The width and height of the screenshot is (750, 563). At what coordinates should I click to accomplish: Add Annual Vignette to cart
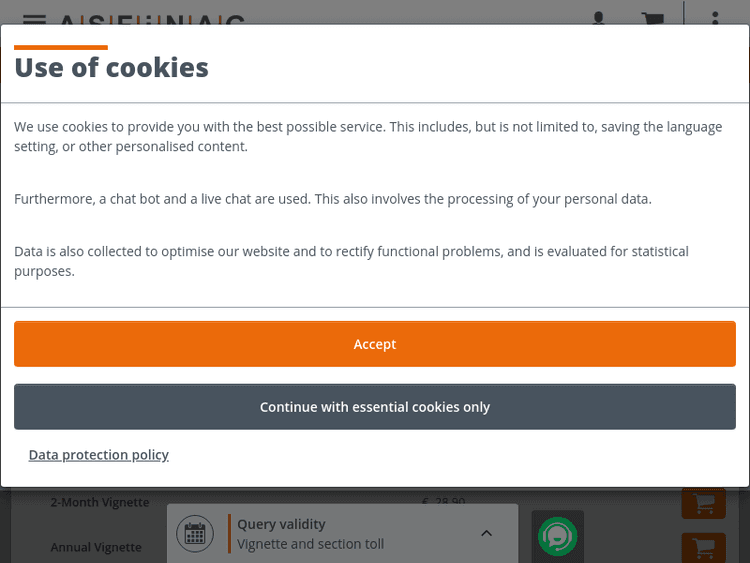(x=703, y=547)
